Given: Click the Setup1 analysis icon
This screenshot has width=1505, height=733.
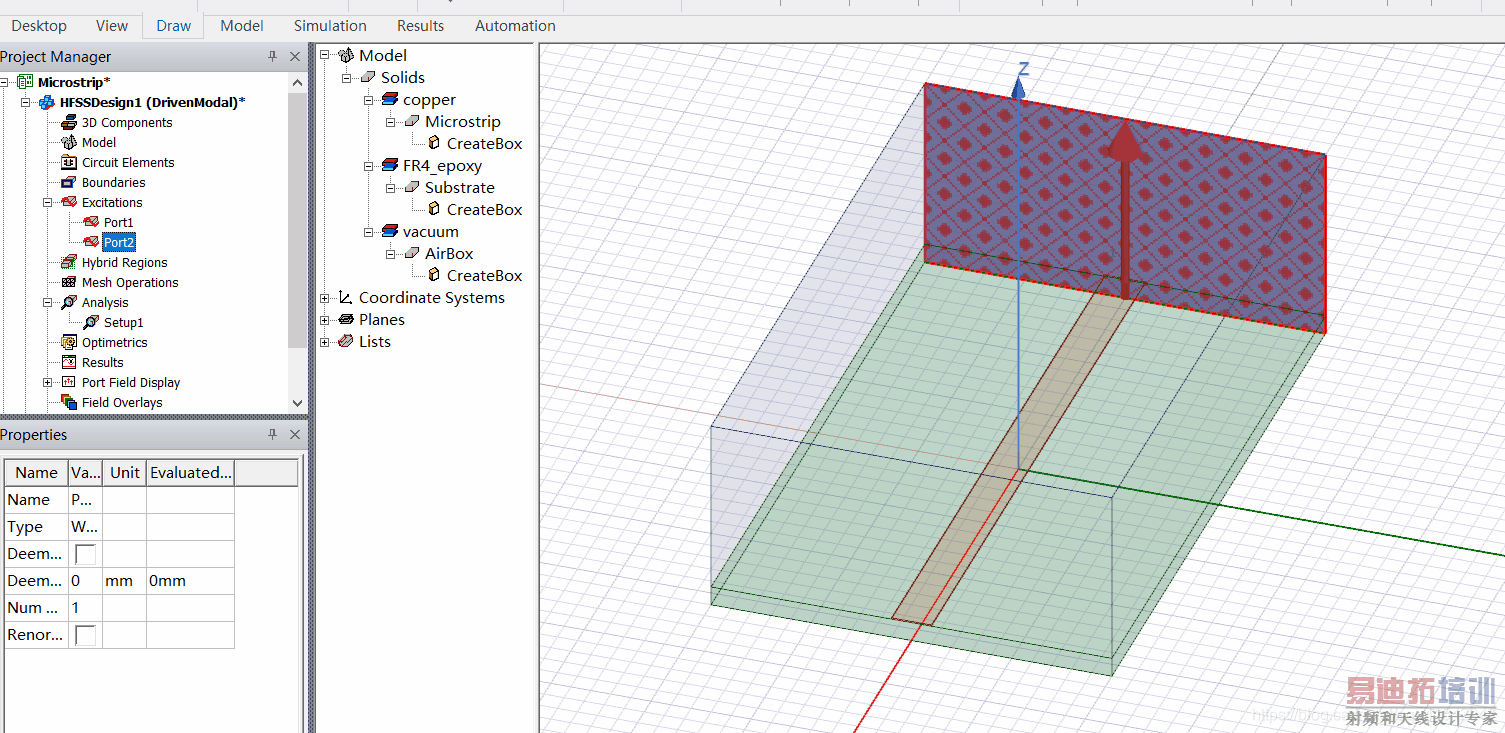Looking at the screenshot, I should (90, 323).
